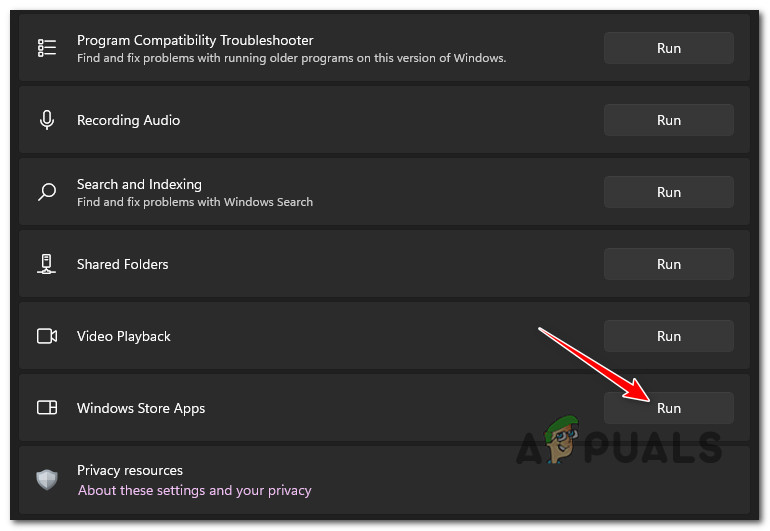770x531 pixels.
Task: Select the Video Playback label
Action: point(124,336)
